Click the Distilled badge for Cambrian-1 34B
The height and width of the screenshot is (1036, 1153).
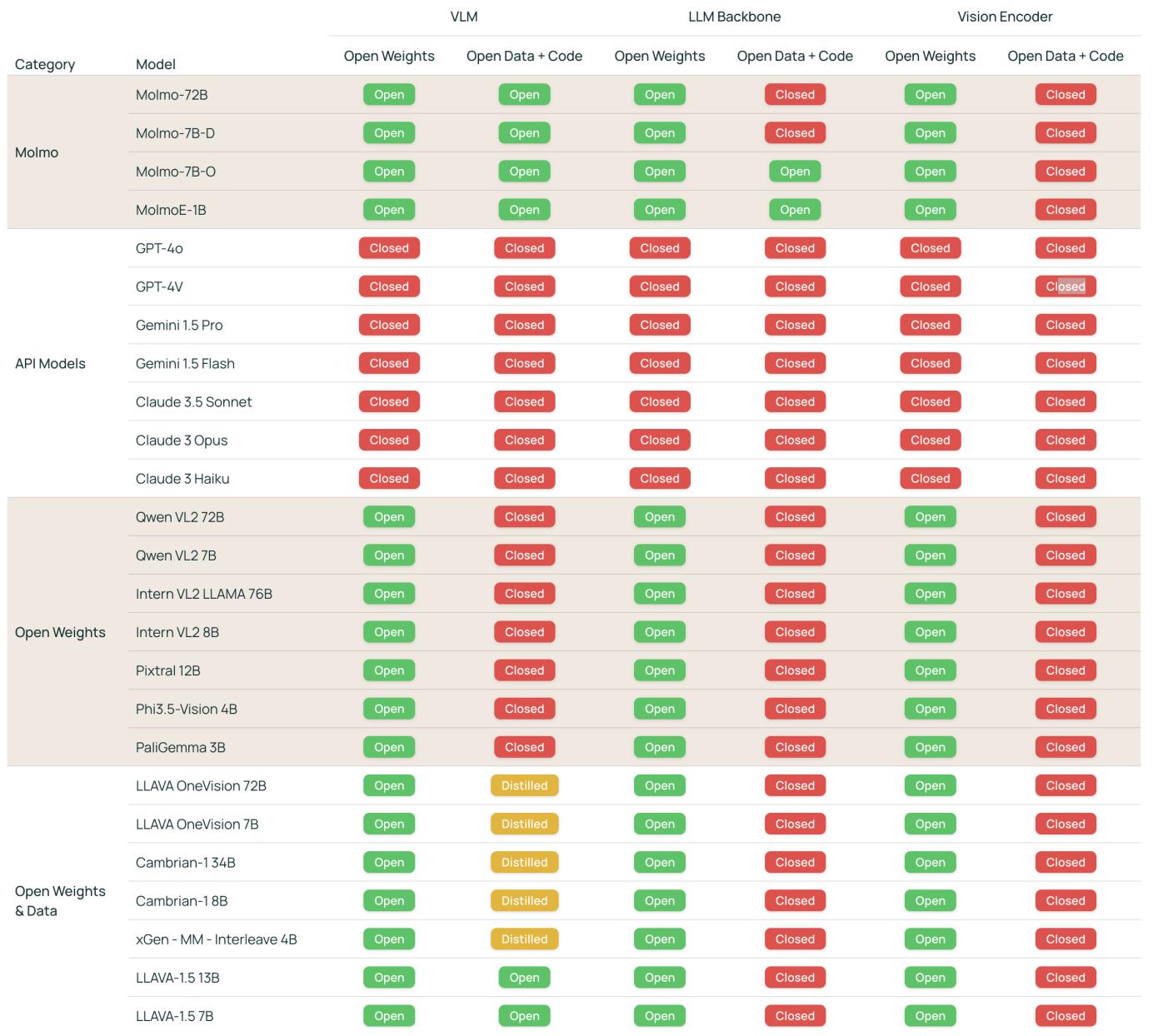[524, 862]
